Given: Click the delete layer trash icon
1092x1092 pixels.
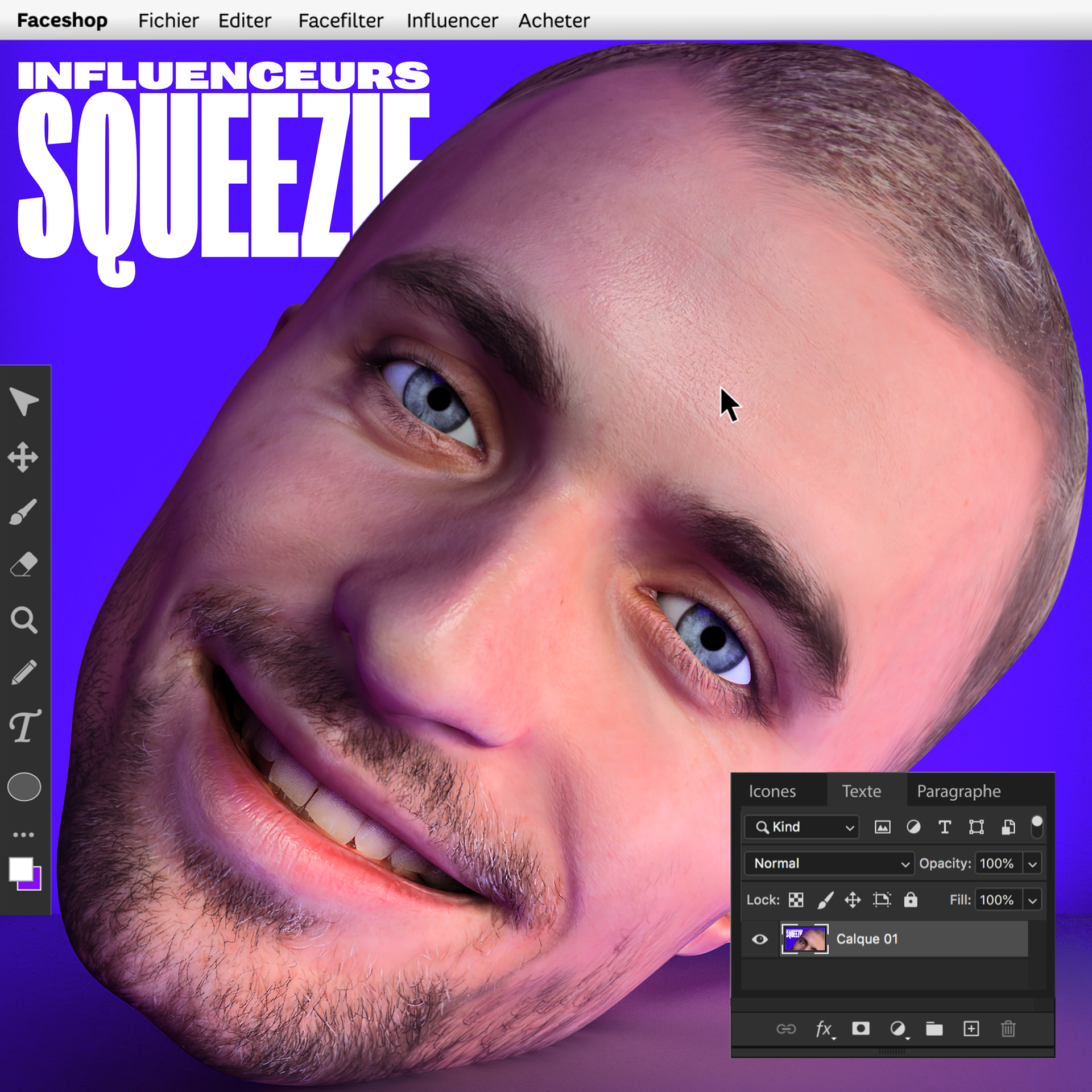Looking at the screenshot, I should pos(1008,1028).
